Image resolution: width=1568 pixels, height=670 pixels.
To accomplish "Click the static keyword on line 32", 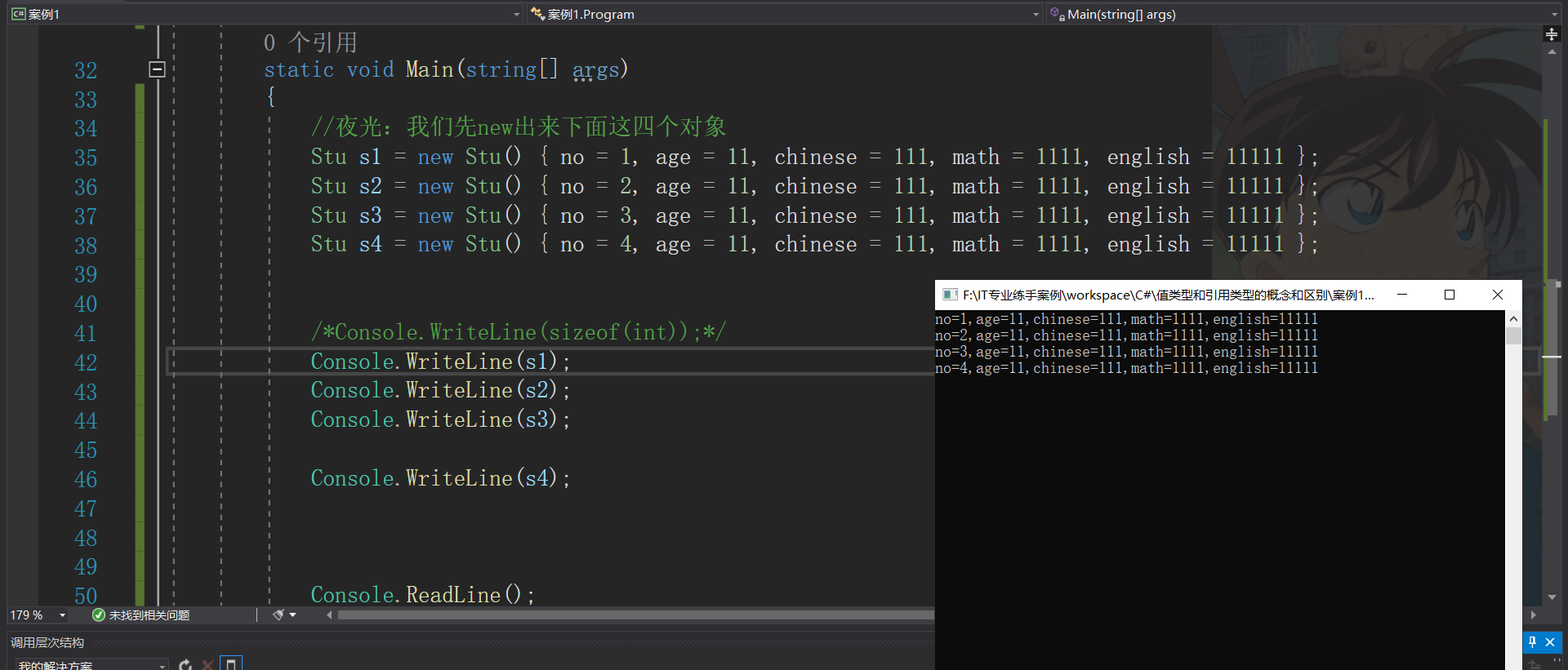I will click(x=299, y=69).
